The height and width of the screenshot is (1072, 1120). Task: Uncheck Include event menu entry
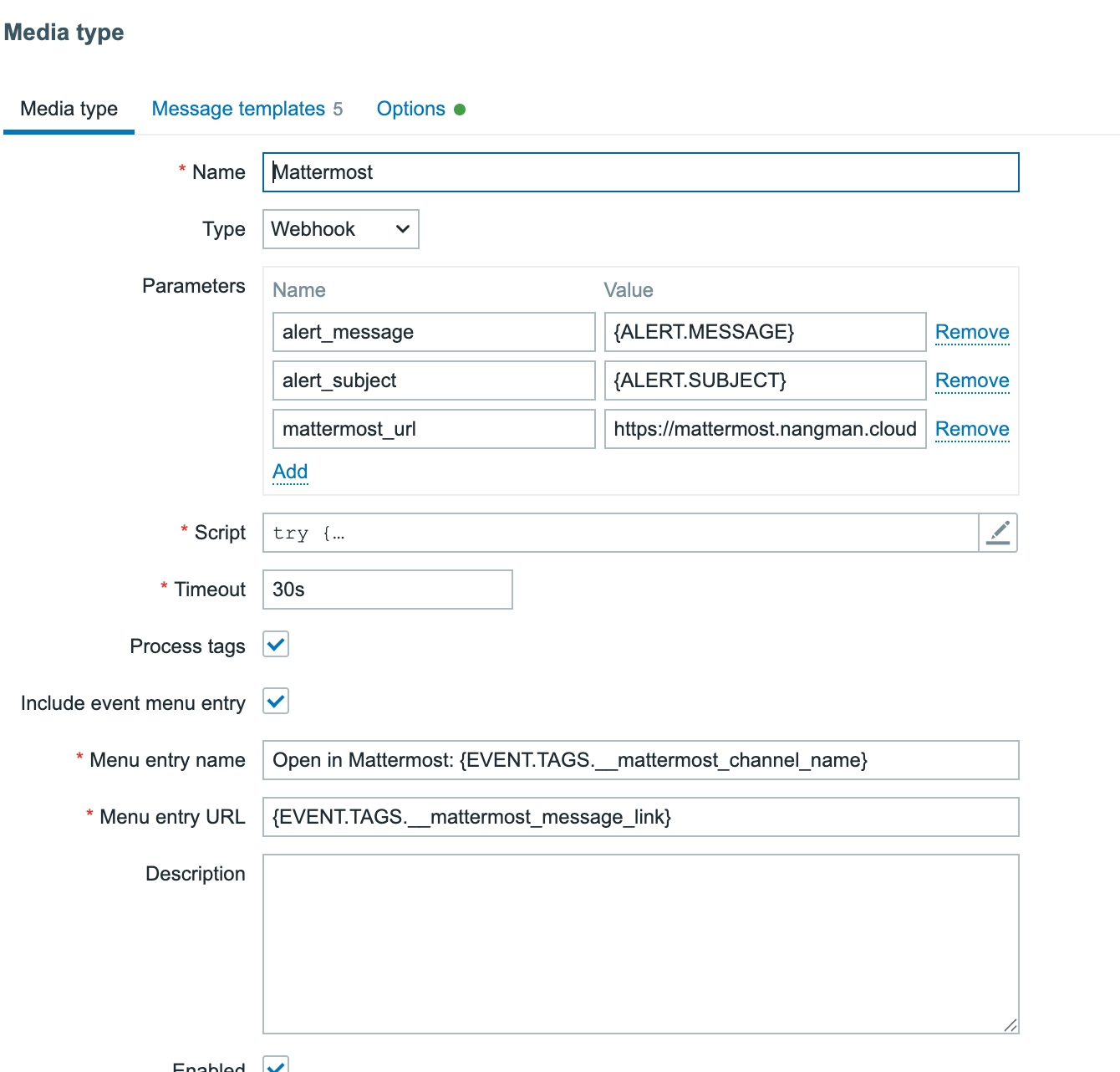(276, 702)
